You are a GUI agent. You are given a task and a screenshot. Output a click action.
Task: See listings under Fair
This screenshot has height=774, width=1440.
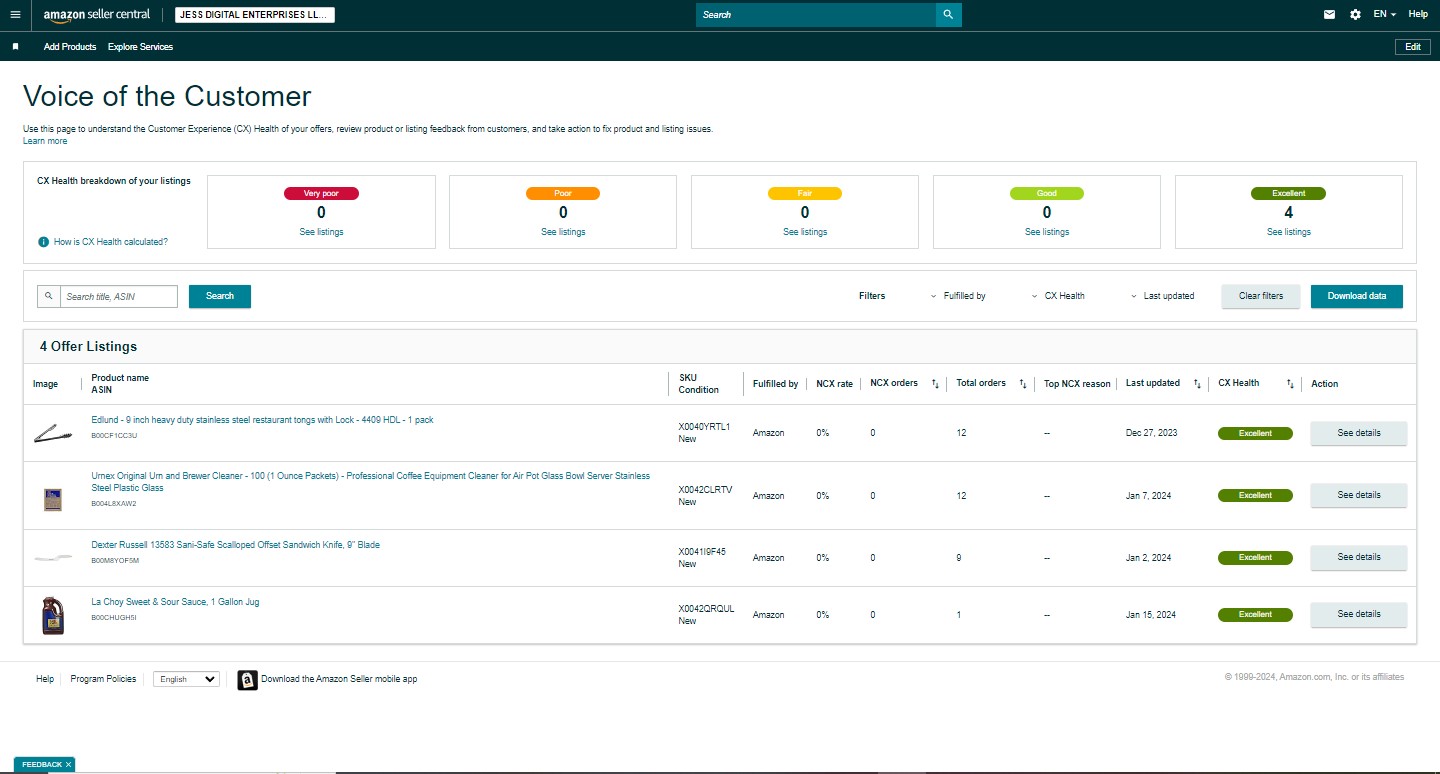click(x=805, y=232)
